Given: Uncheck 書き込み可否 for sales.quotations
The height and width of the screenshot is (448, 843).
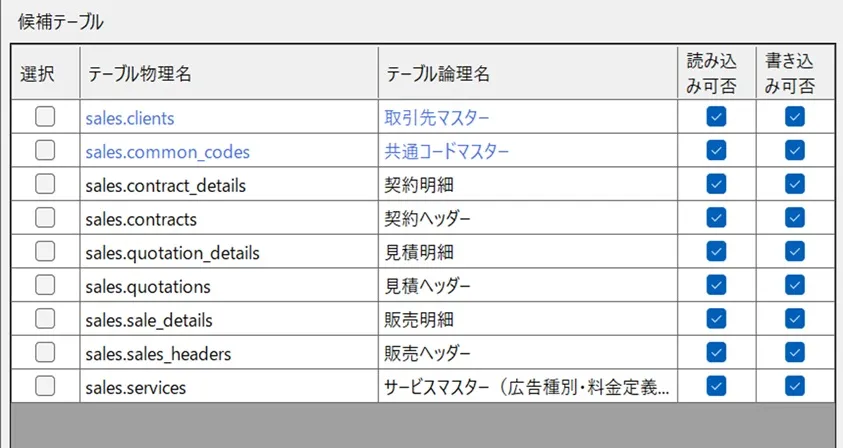Looking at the screenshot, I should [795, 285].
